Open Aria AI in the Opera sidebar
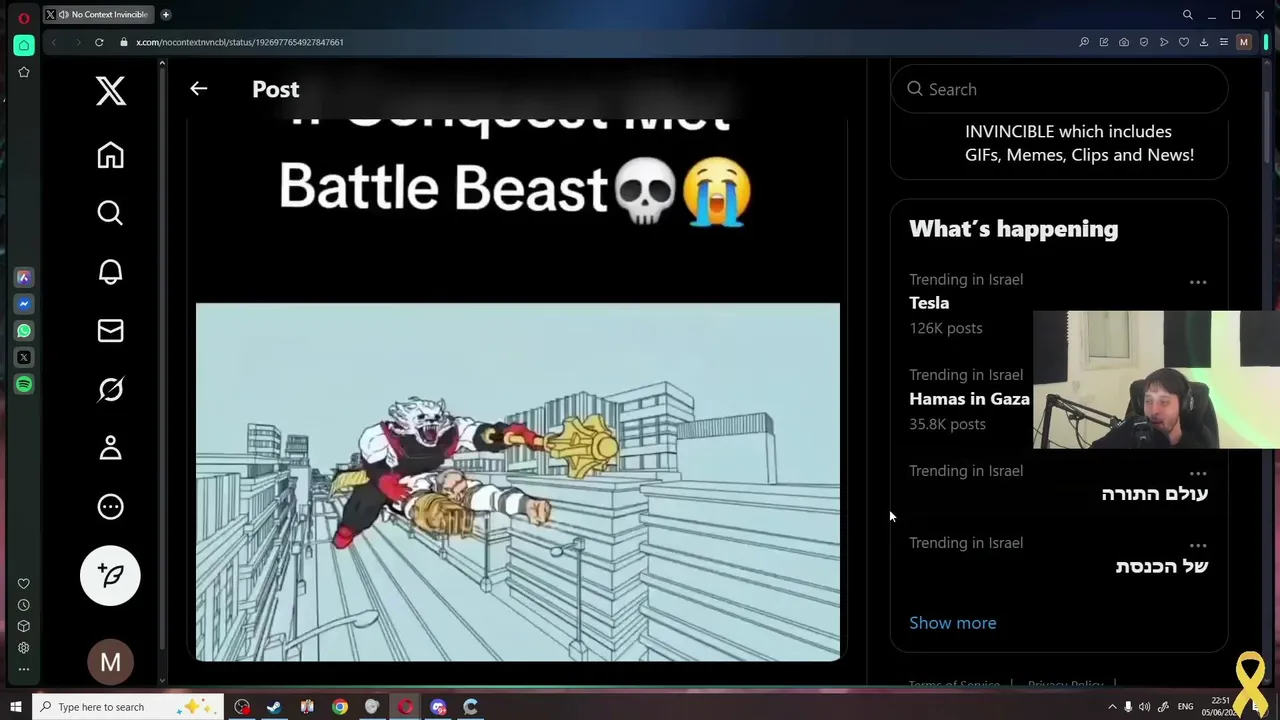Image resolution: width=1280 pixels, height=720 pixels. tap(24, 277)
